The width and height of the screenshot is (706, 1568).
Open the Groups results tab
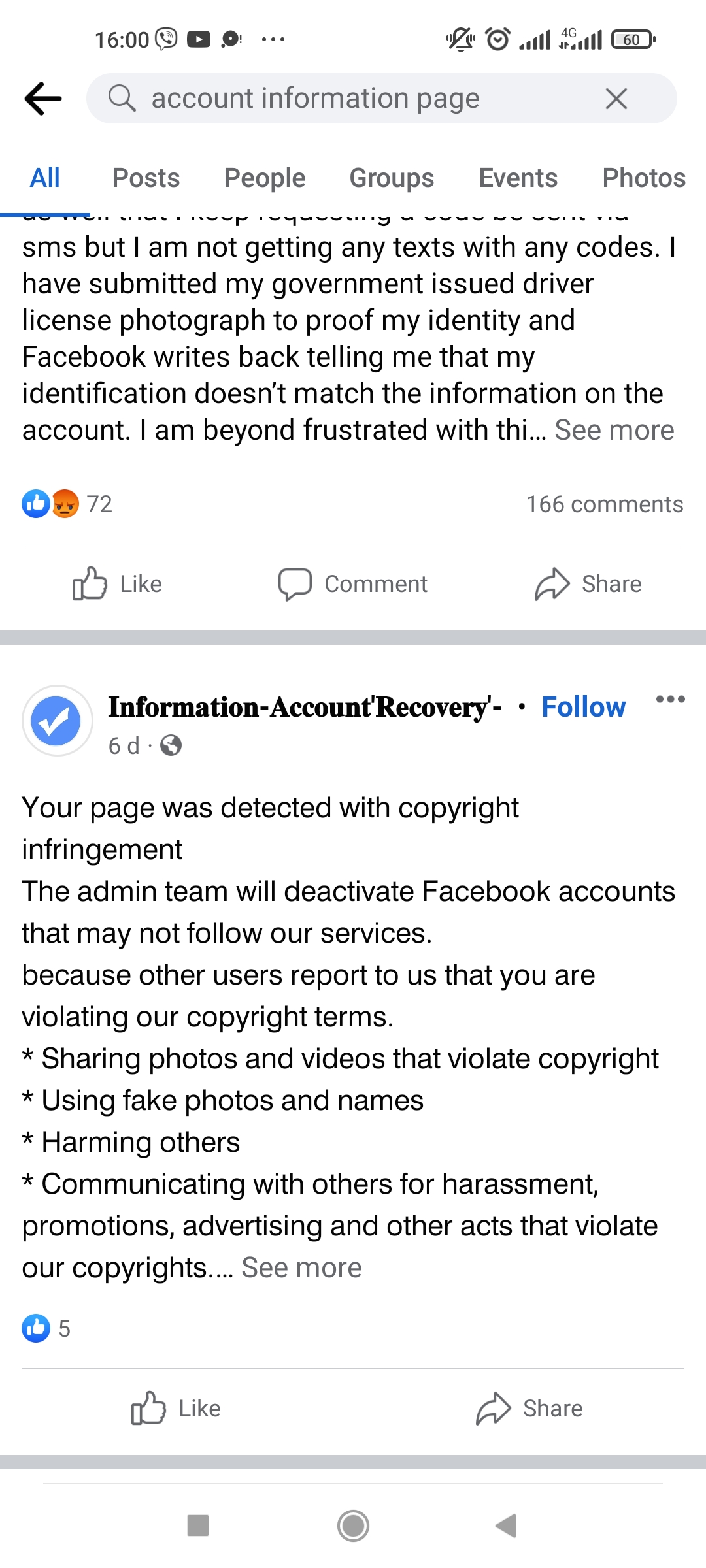coord(392,178)
